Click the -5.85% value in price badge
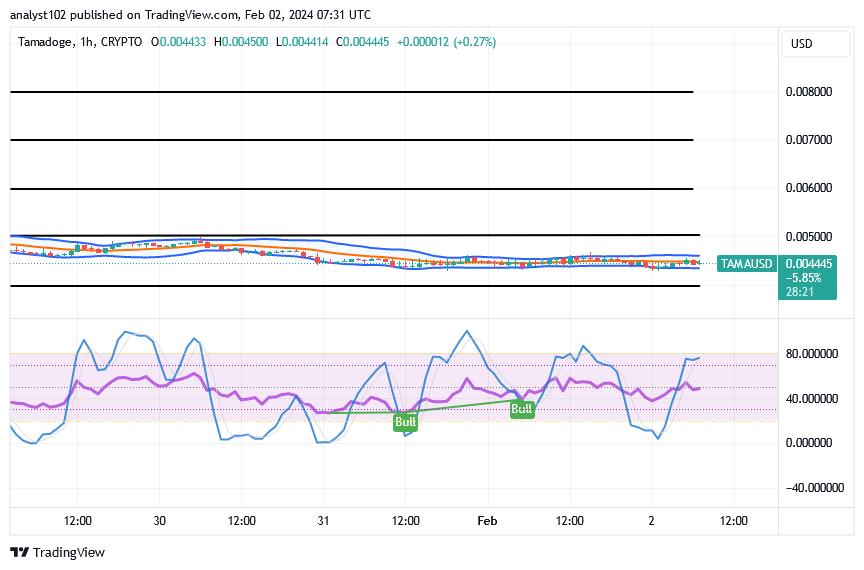The width and height of the screenshot is (864, 570). 803,278
